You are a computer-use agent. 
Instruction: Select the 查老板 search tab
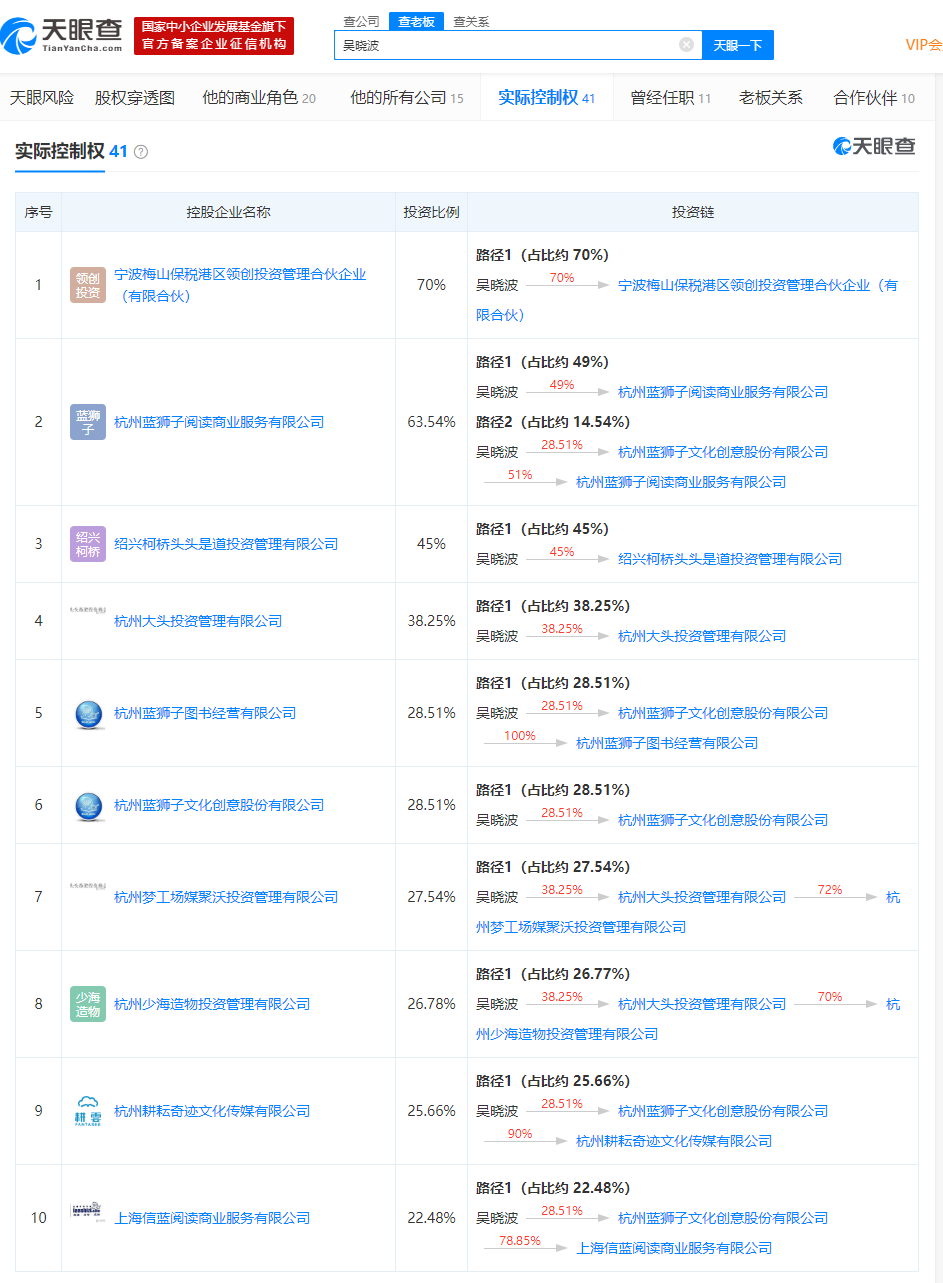(x=416, y=21)
